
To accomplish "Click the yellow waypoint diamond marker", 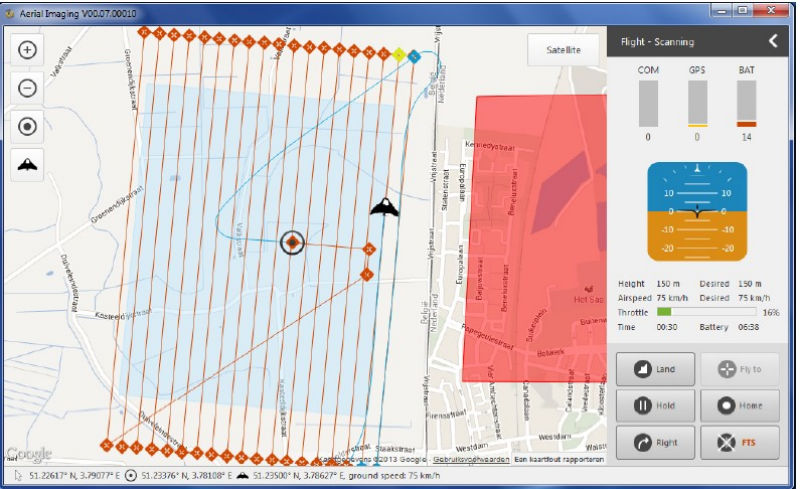I will 399,54.
